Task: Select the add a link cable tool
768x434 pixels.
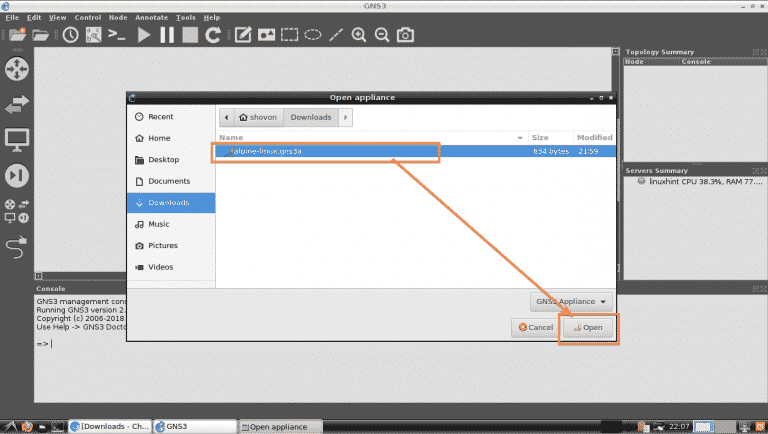Action: click(x=17, y=247)
